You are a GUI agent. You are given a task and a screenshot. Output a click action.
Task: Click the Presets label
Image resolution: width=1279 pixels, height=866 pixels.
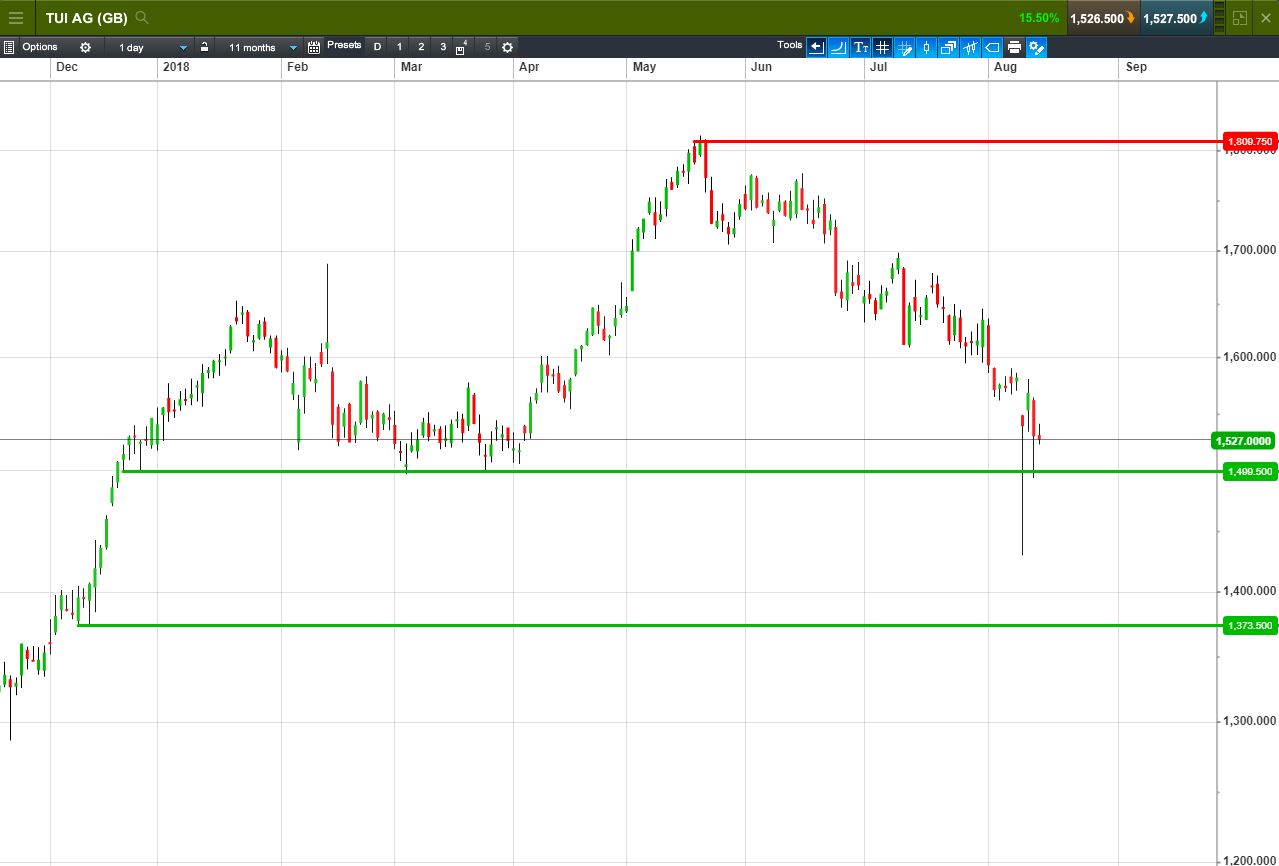pos(344,45)
